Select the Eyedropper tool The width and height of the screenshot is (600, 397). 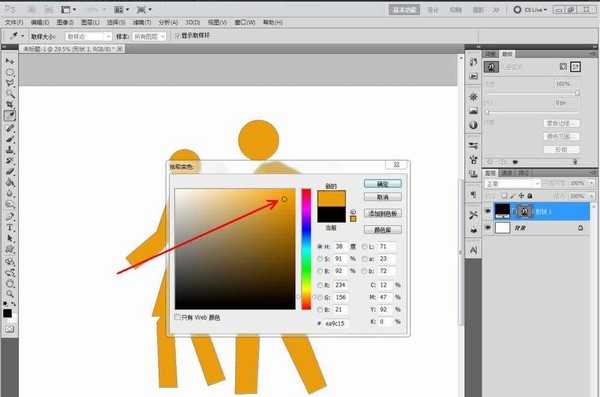[10, 115]
